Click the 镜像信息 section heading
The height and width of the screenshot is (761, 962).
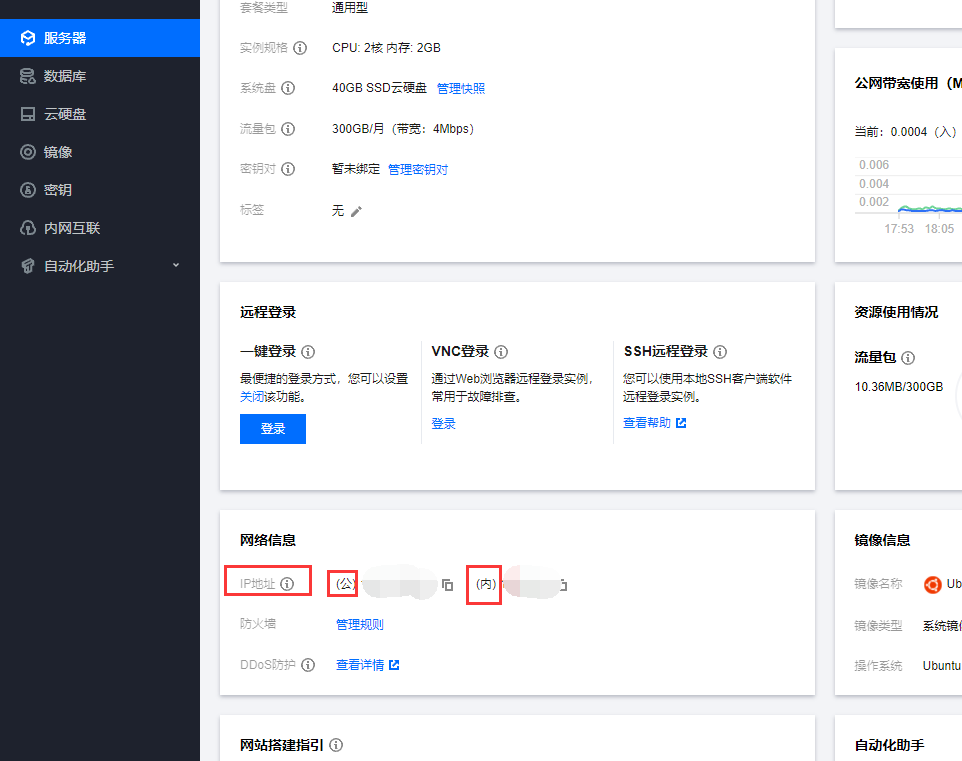(x=882, y=540)
